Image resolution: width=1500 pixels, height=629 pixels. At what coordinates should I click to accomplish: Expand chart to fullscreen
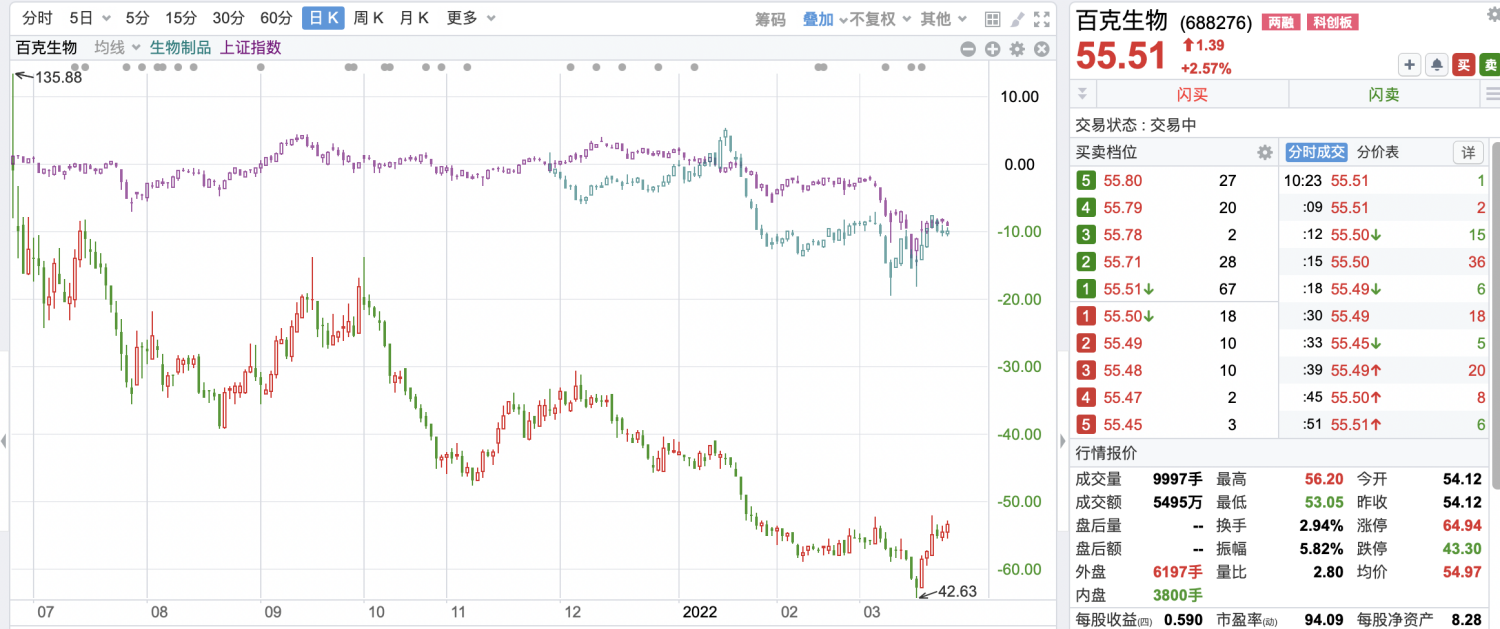pyautogui.click(x=1042, y=19)
